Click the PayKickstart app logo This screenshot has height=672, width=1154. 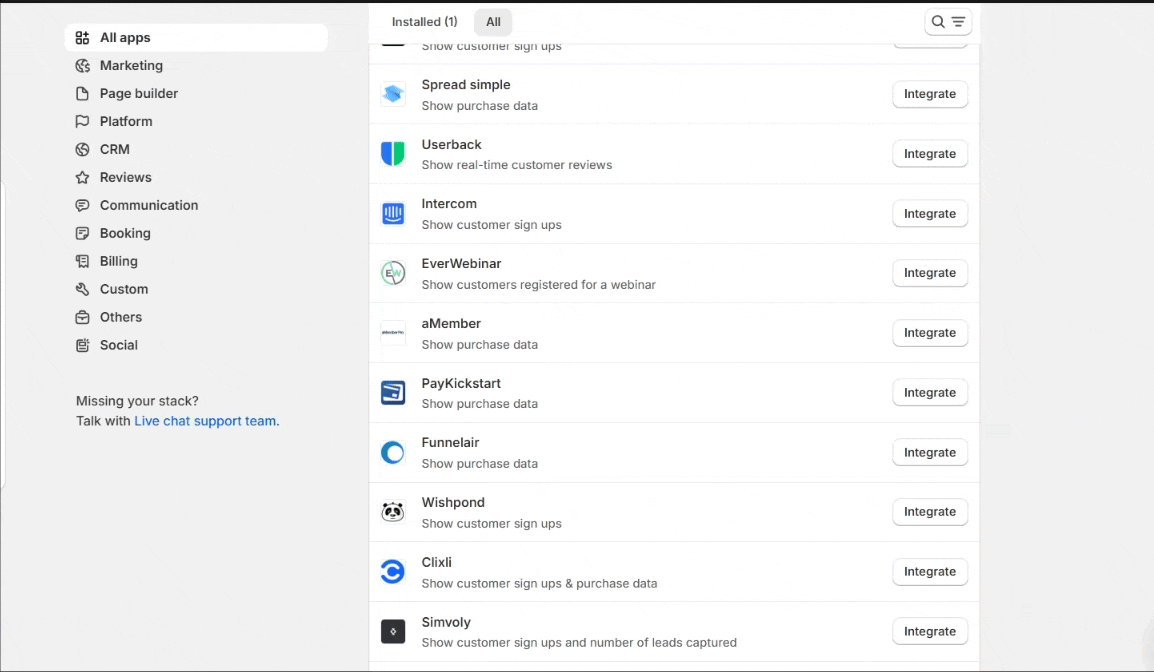click(x=393, y=392)
